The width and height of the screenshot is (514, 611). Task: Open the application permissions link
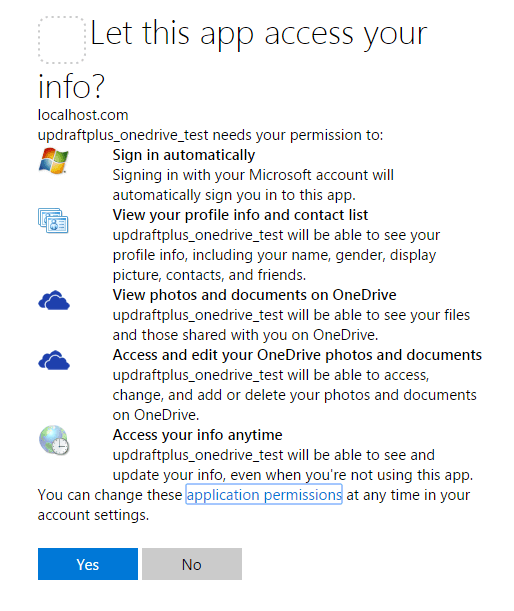click(264, 494)
